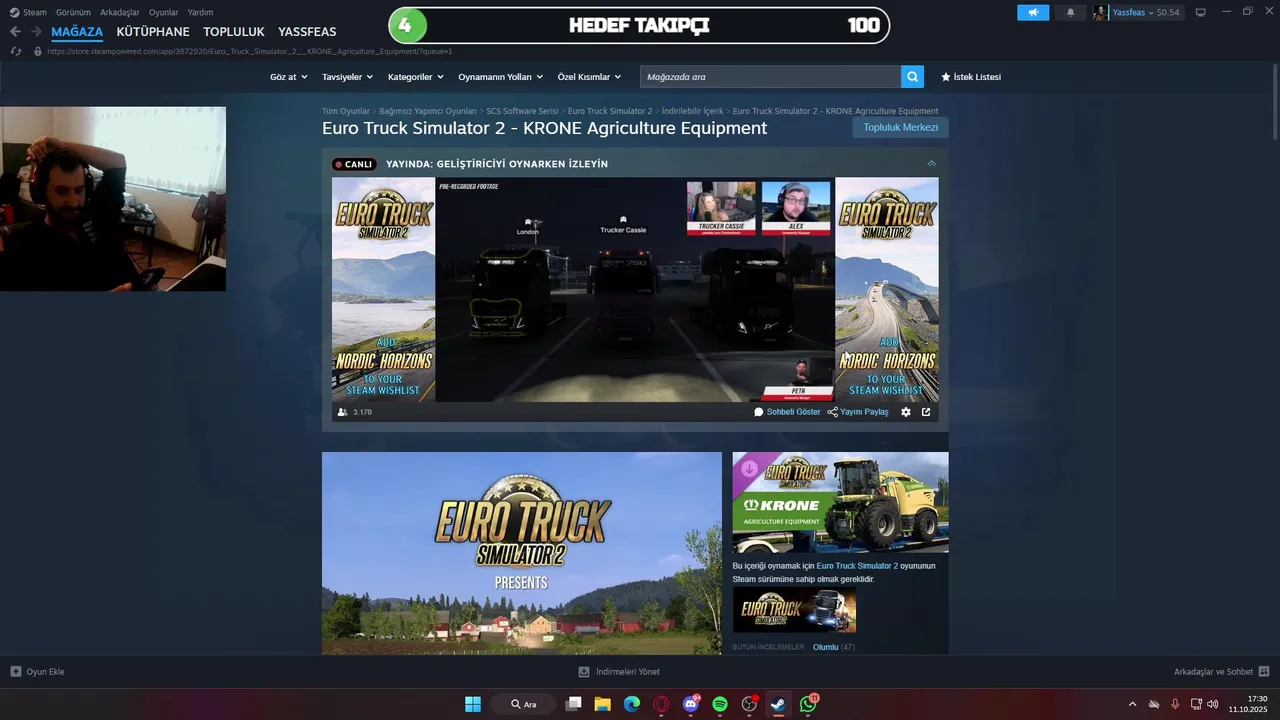Open the Görünüm menu
1280x720 pixels.
point(73,12)
